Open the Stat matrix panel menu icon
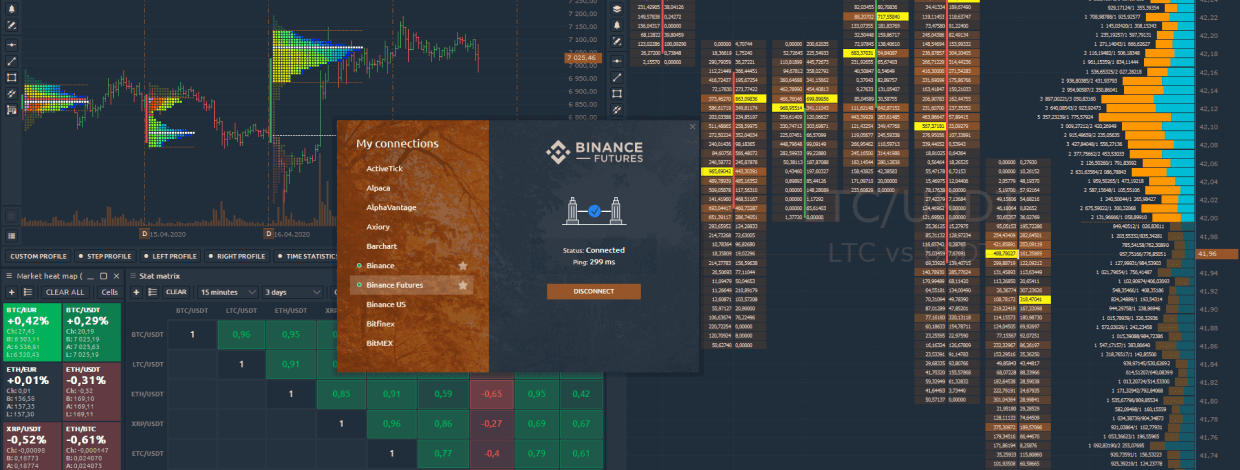This screenshot has width=1240, height=470. [133, 276]
